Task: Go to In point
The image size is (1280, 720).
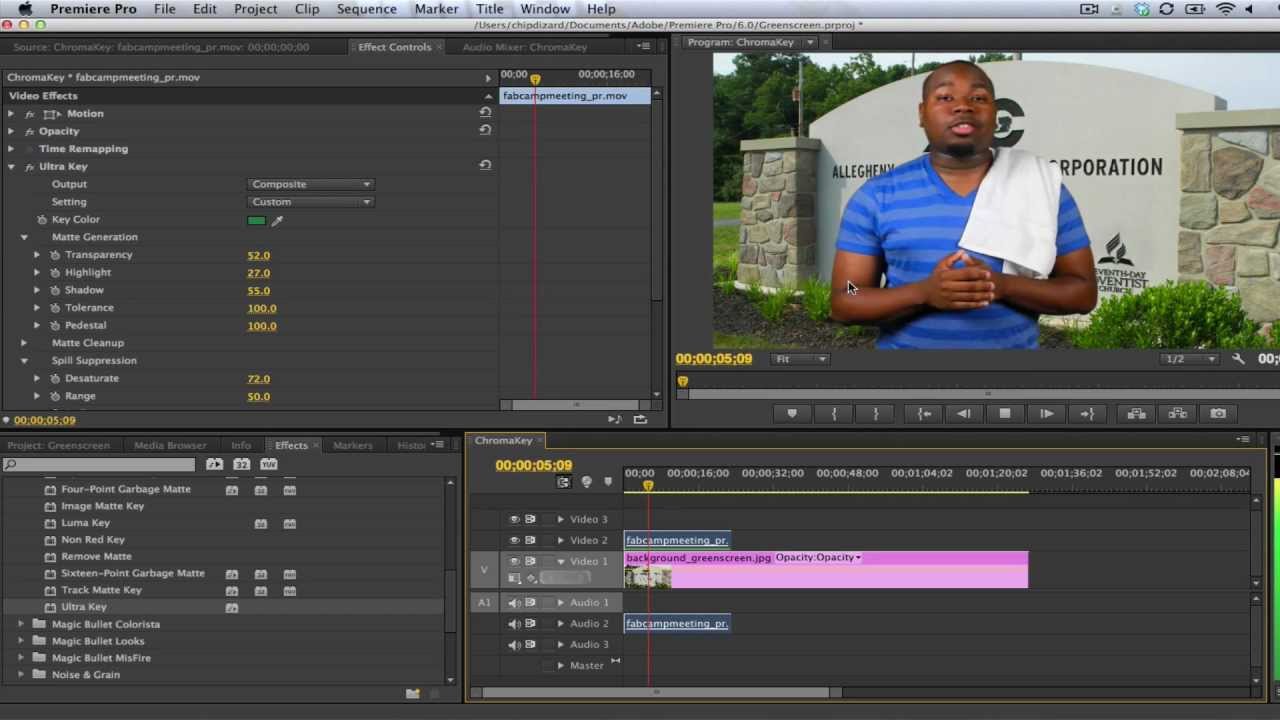Action: click(924, 414)
